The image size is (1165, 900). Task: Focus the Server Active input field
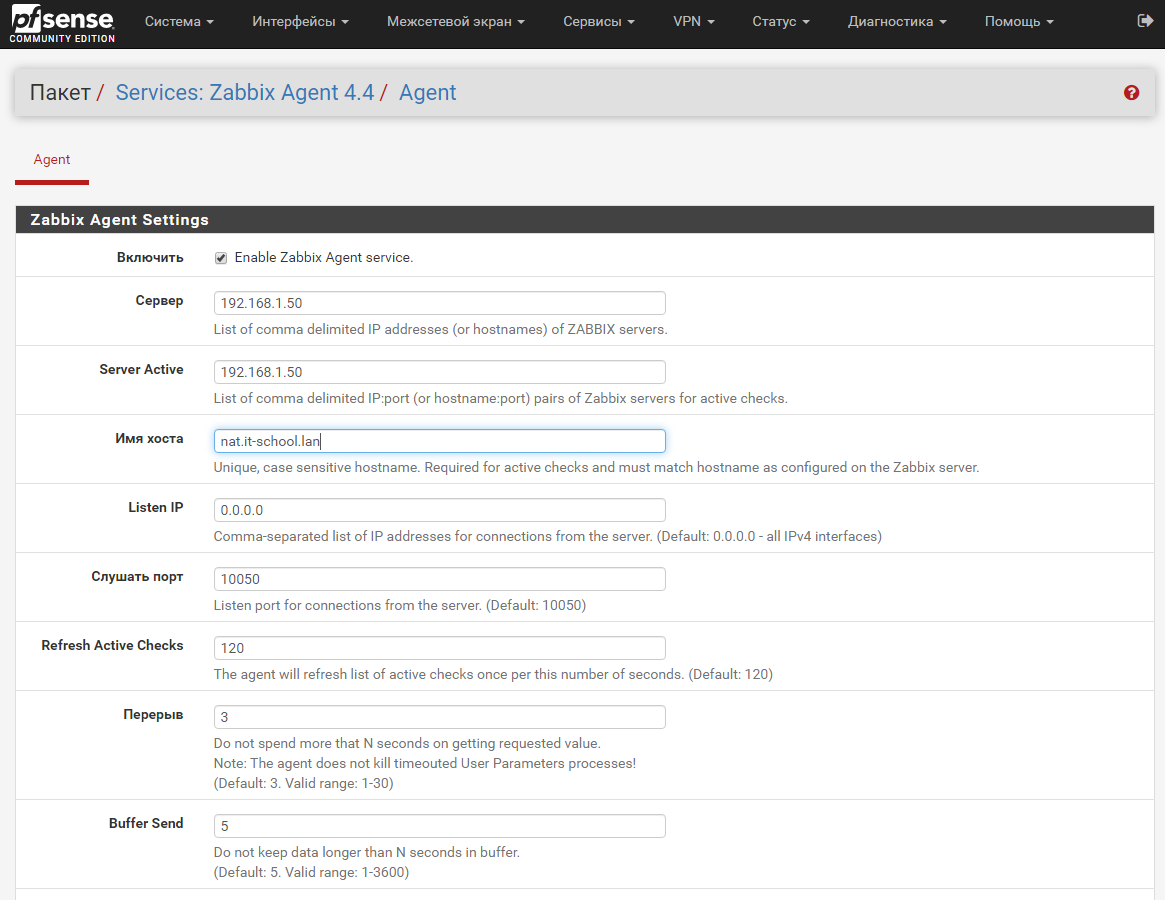tap(439, 372)
